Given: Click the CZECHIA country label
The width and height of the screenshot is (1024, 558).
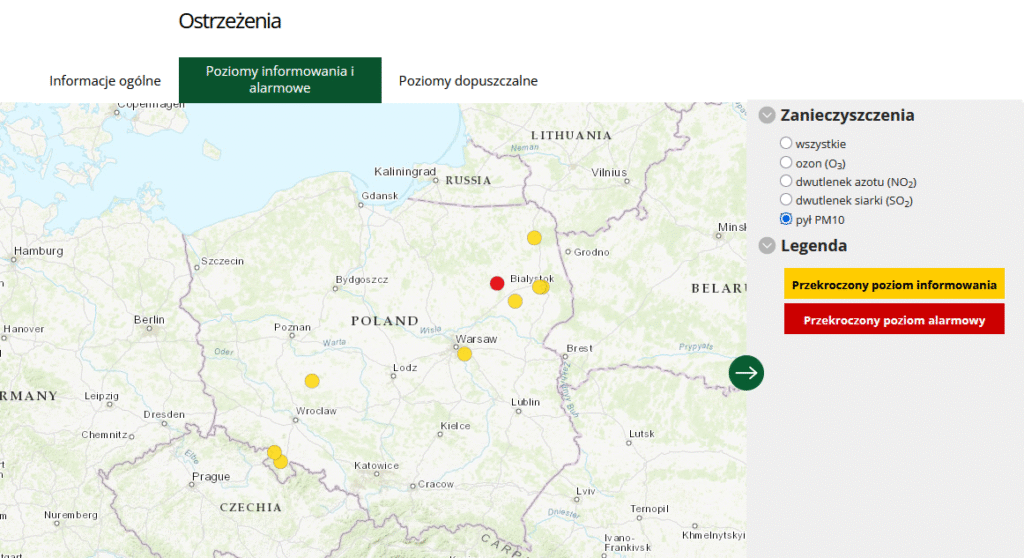Looking at the screenshot, I should click(251, 507).
